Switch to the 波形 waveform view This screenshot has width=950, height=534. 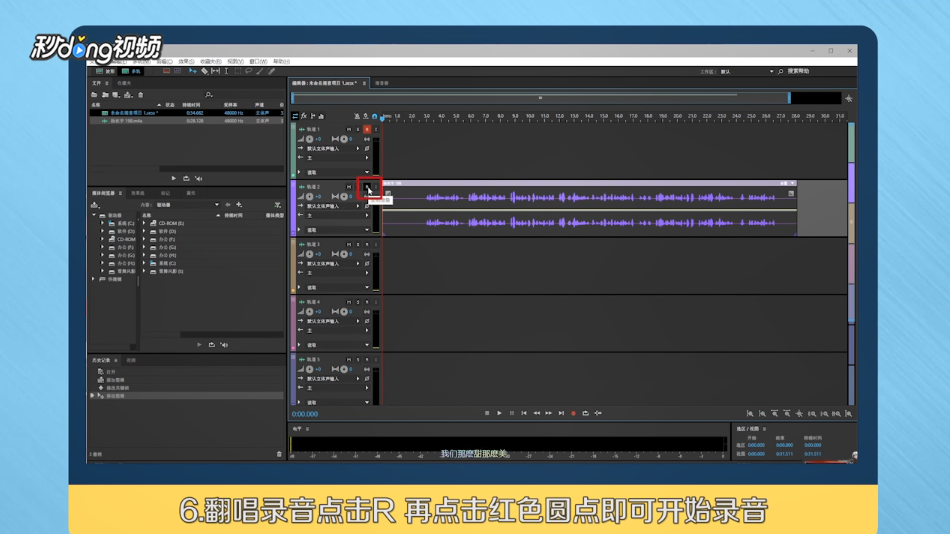pyautogui.click(x=104, y=71)
